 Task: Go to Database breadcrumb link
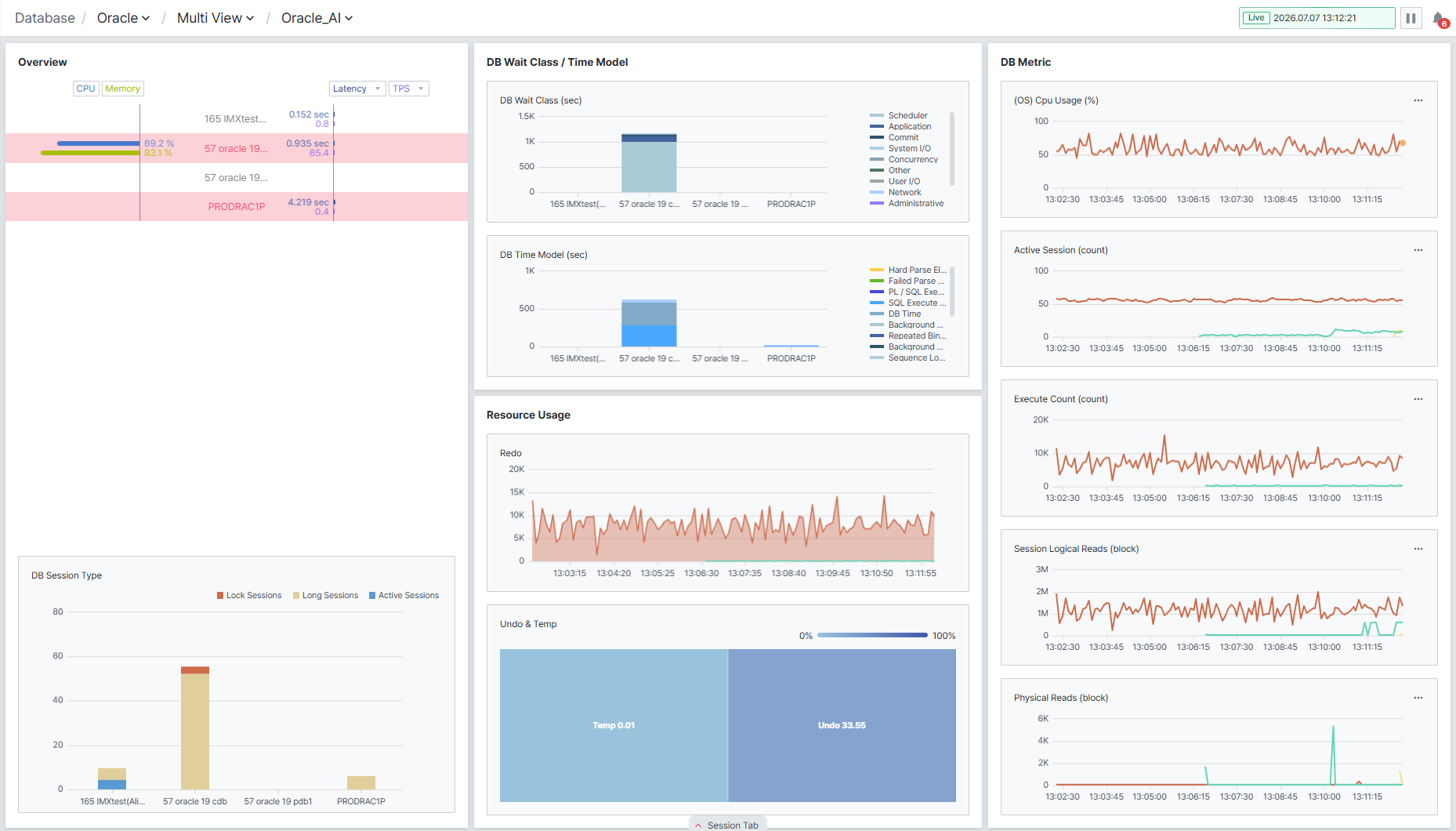pos(45,18)
